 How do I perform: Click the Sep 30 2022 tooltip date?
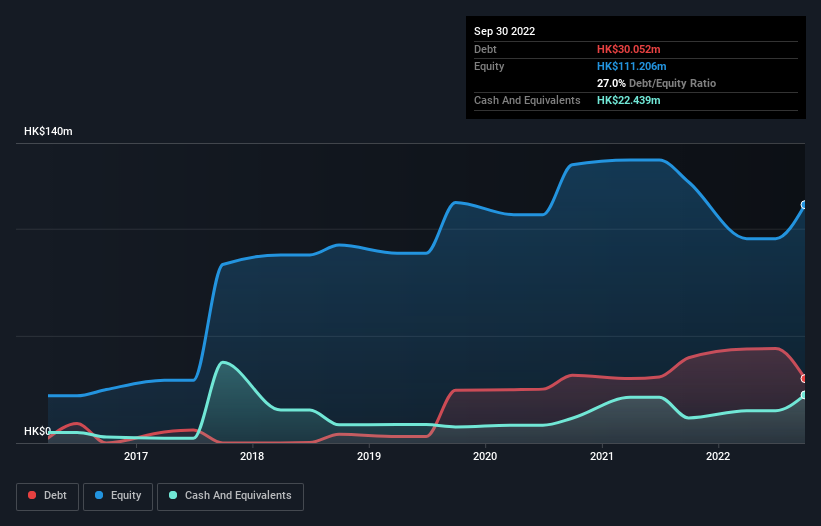[x=504, y=31]
